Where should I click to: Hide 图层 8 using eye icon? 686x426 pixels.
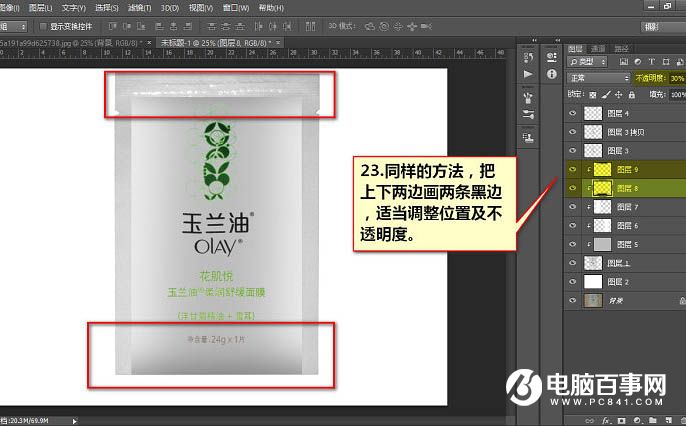click(572, 188)
